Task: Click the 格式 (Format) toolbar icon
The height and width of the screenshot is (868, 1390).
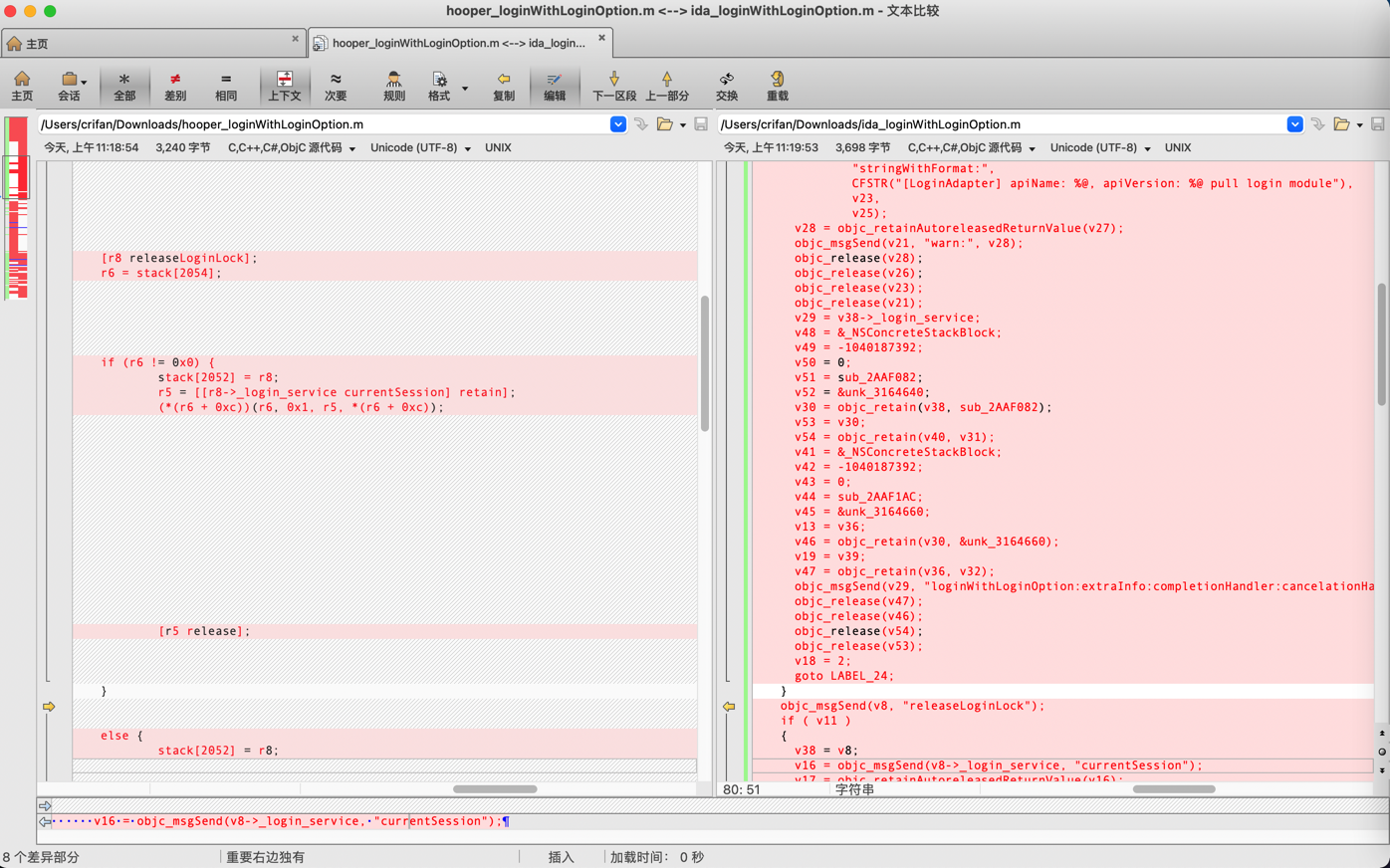Action: (x=439, y=86)
